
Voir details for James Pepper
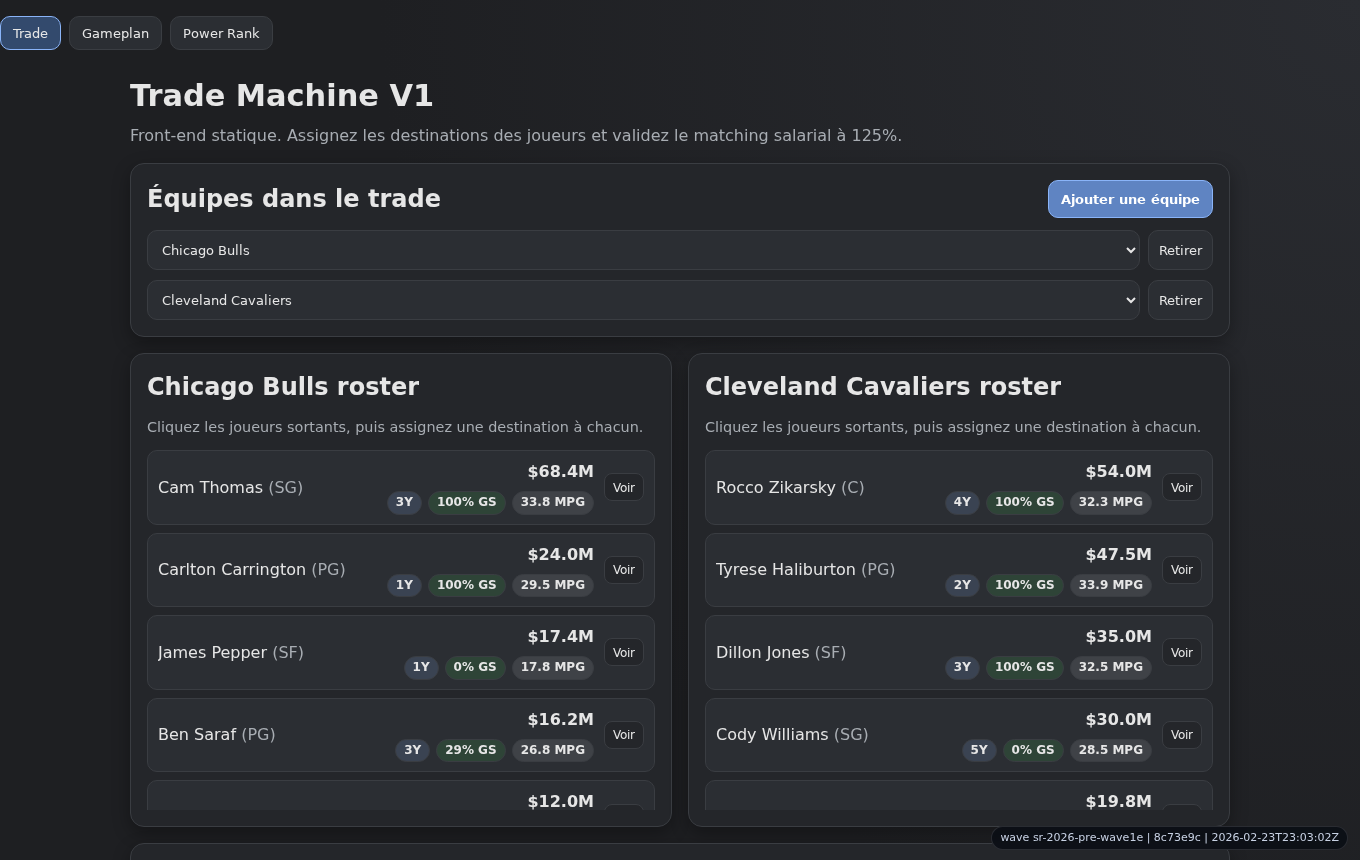623,652
